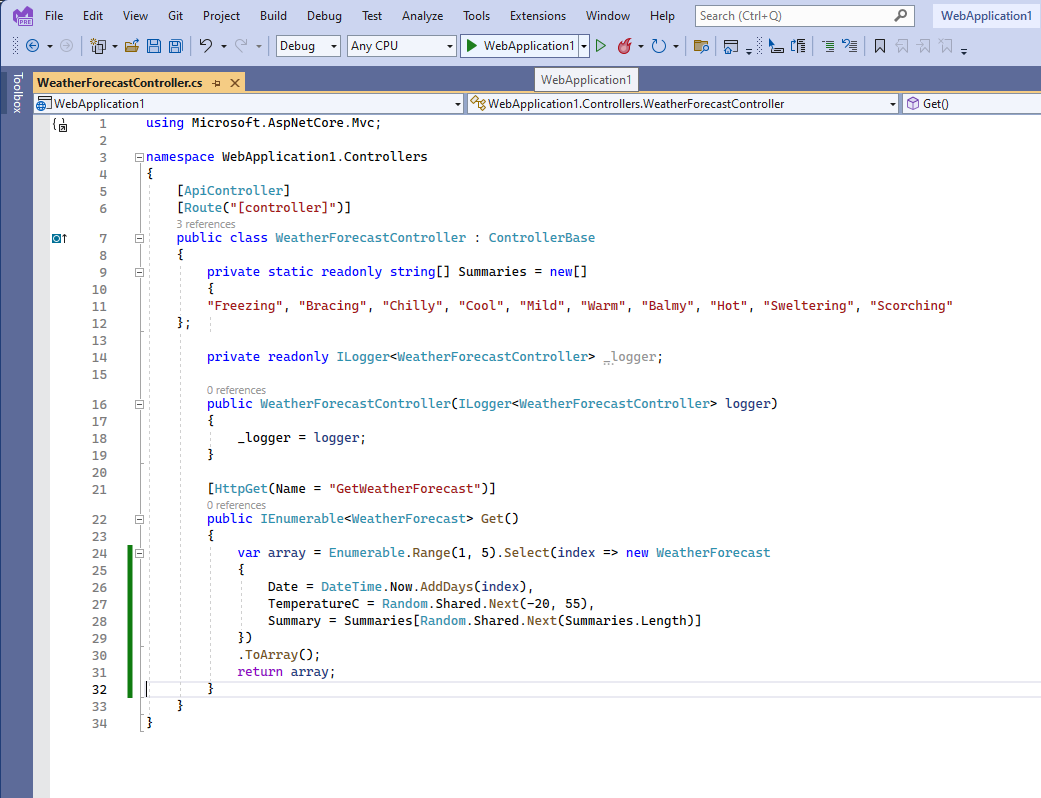Viewport: 1041px width, 798px height.
Task: Click Start Without Debugging outline play icon
Action: [x=600, y=46]
